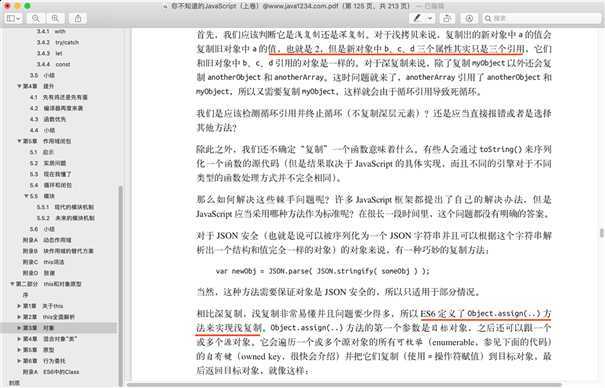The width and height of the screenshot is (605, 388).
Task: Open 5.4 循环和闭包 section
Action: 51,185
